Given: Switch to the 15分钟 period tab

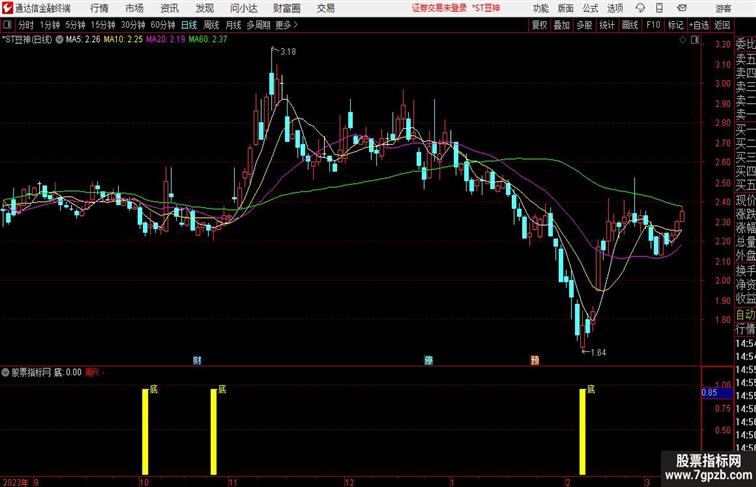Looking at the screenshot, I should click(x=103, y=25).
